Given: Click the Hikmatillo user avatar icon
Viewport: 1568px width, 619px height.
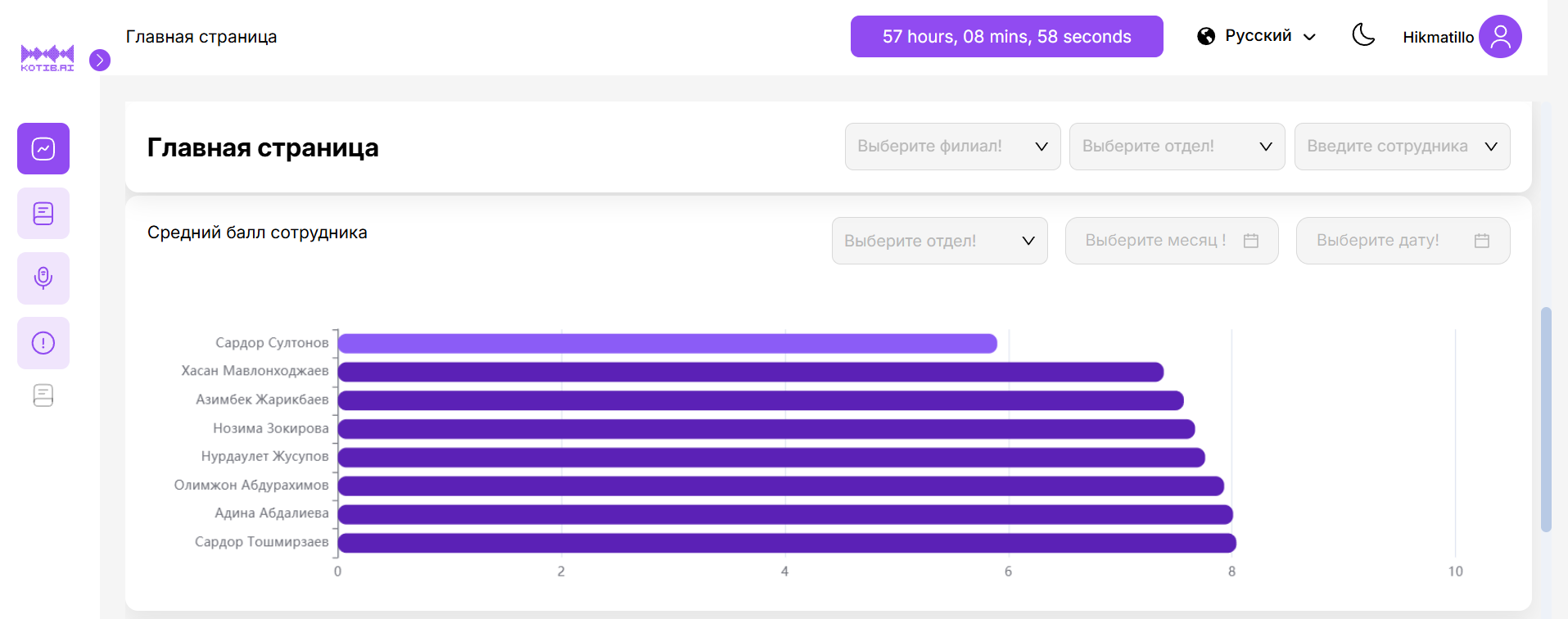Looking at the screenshot, I should [x=1500, y=37].
